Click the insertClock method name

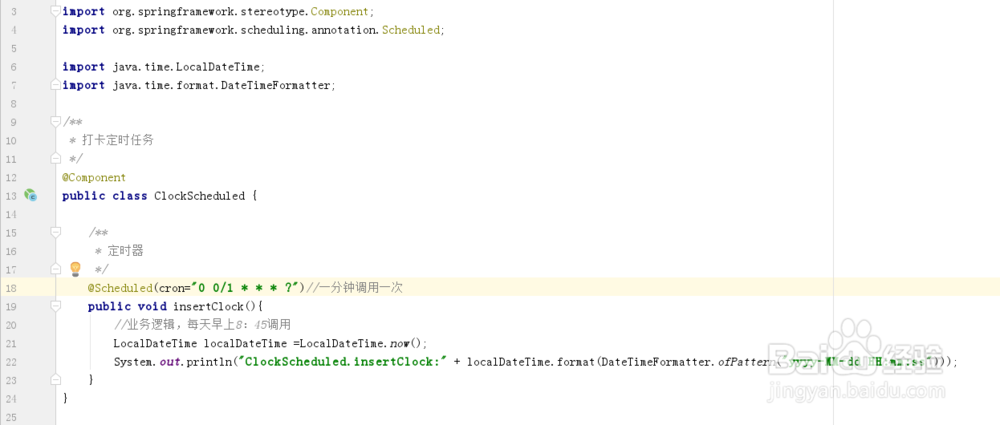click(x=209, y=306)
